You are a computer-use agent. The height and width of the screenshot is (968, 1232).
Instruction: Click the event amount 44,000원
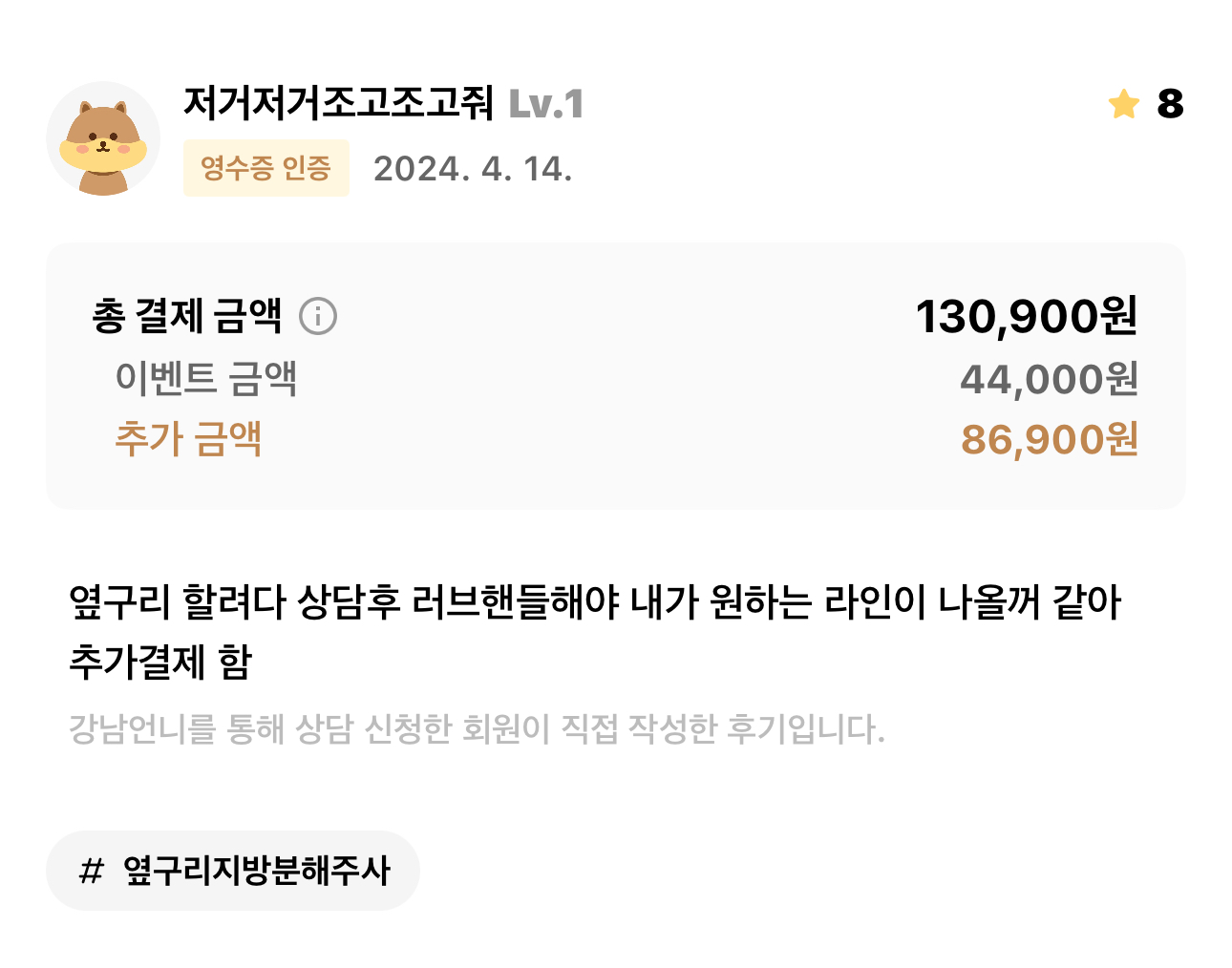(1050, 379)
